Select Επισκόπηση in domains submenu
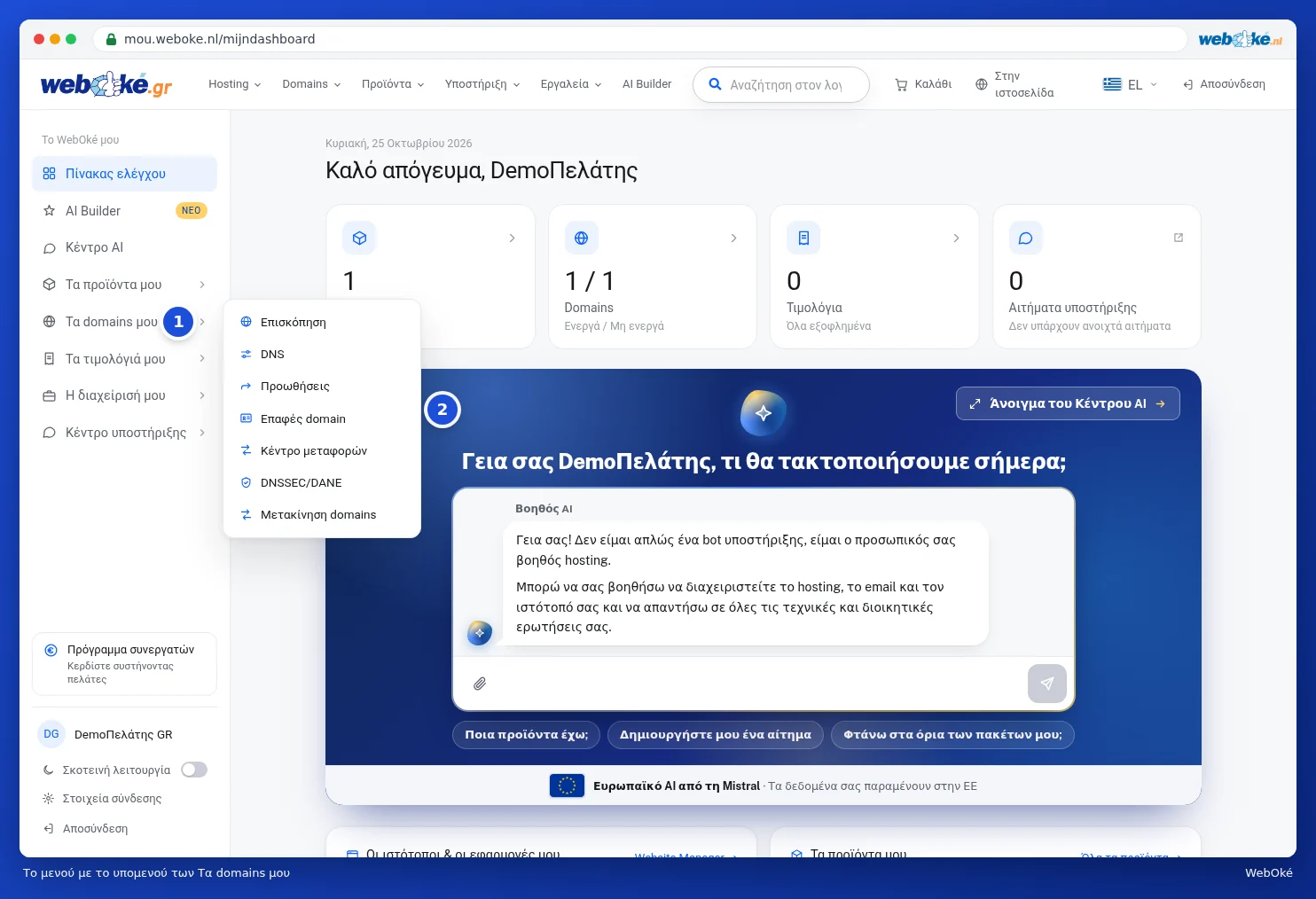Screen dimensions: 1316x899 (x=322, y=322)
